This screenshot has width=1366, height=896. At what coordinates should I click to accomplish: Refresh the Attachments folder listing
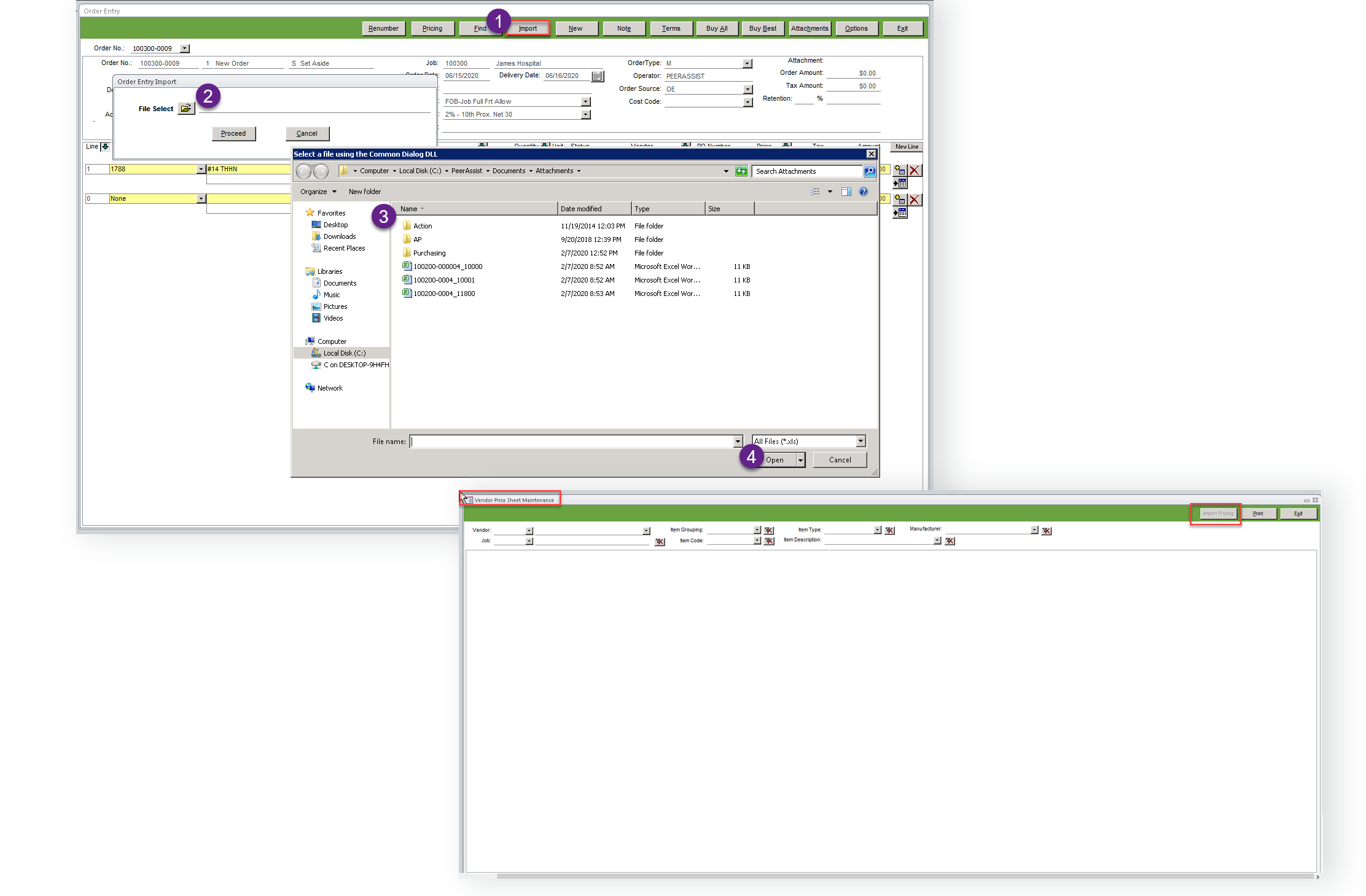tap(741, 171)
